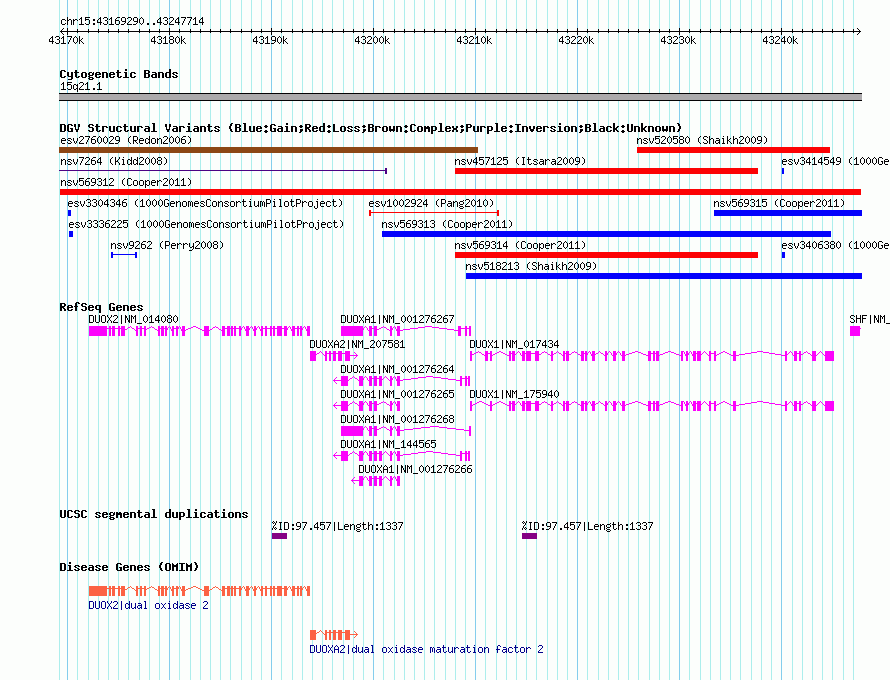Click the 43200k ruler tick label
Image resolution: width=890 pixels, height=680 pixels.
[372, 40]
